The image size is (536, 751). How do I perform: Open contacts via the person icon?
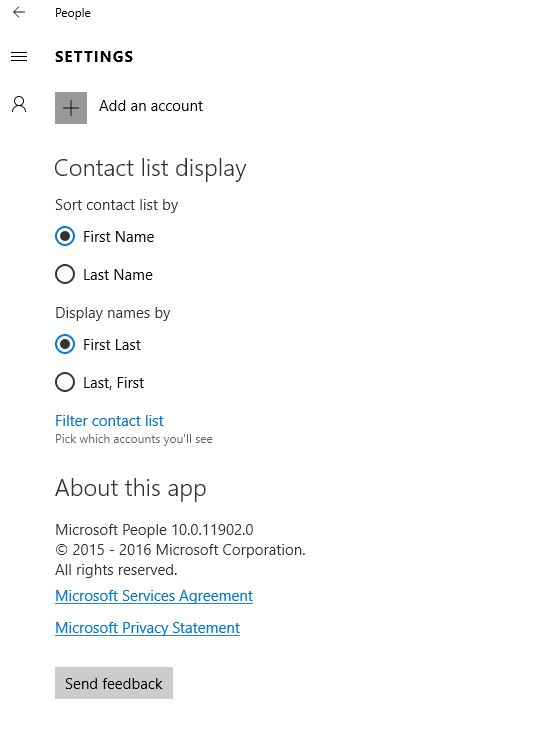(19, 104)
